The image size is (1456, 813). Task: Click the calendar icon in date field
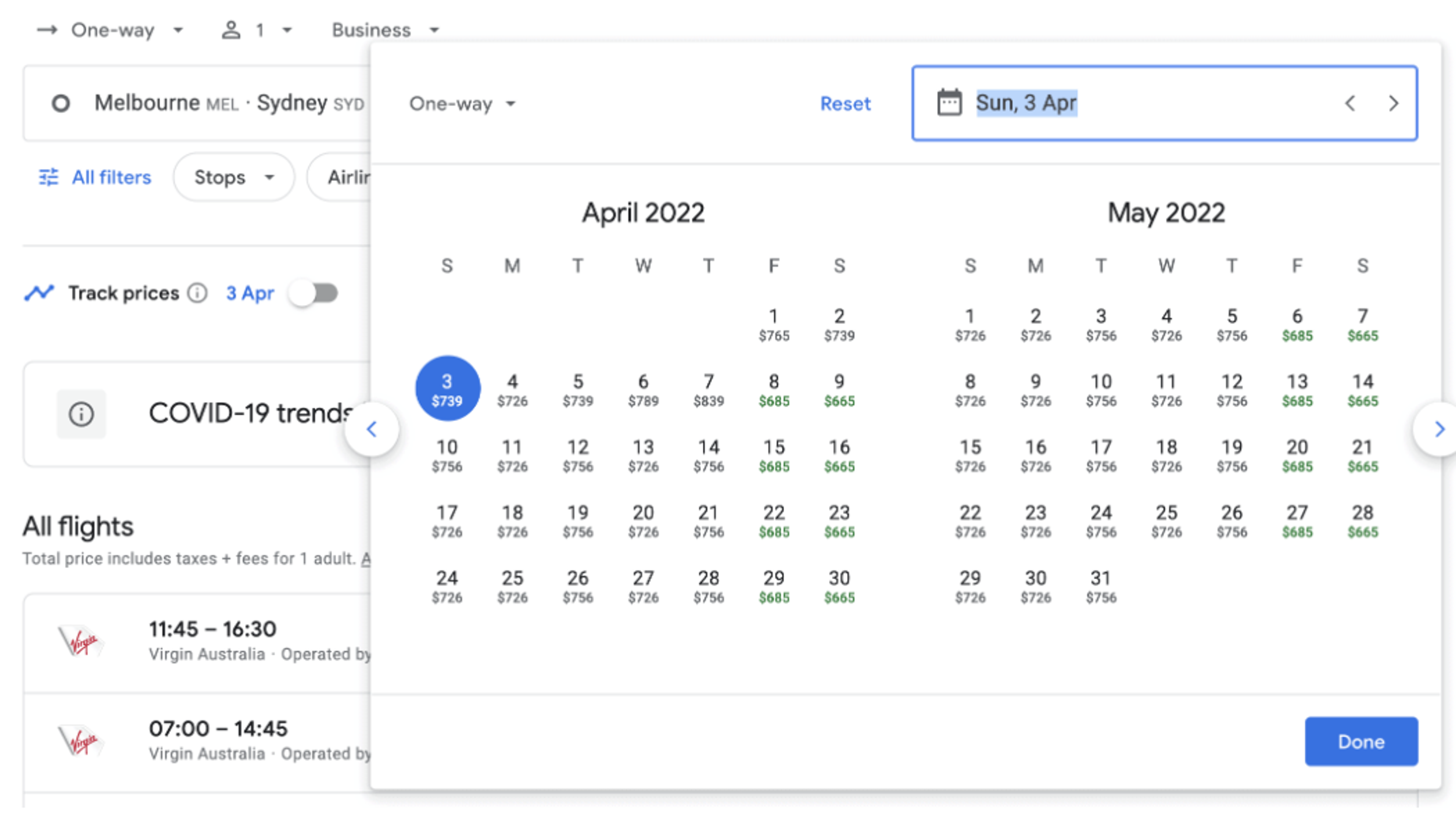(x=949, y=103)
